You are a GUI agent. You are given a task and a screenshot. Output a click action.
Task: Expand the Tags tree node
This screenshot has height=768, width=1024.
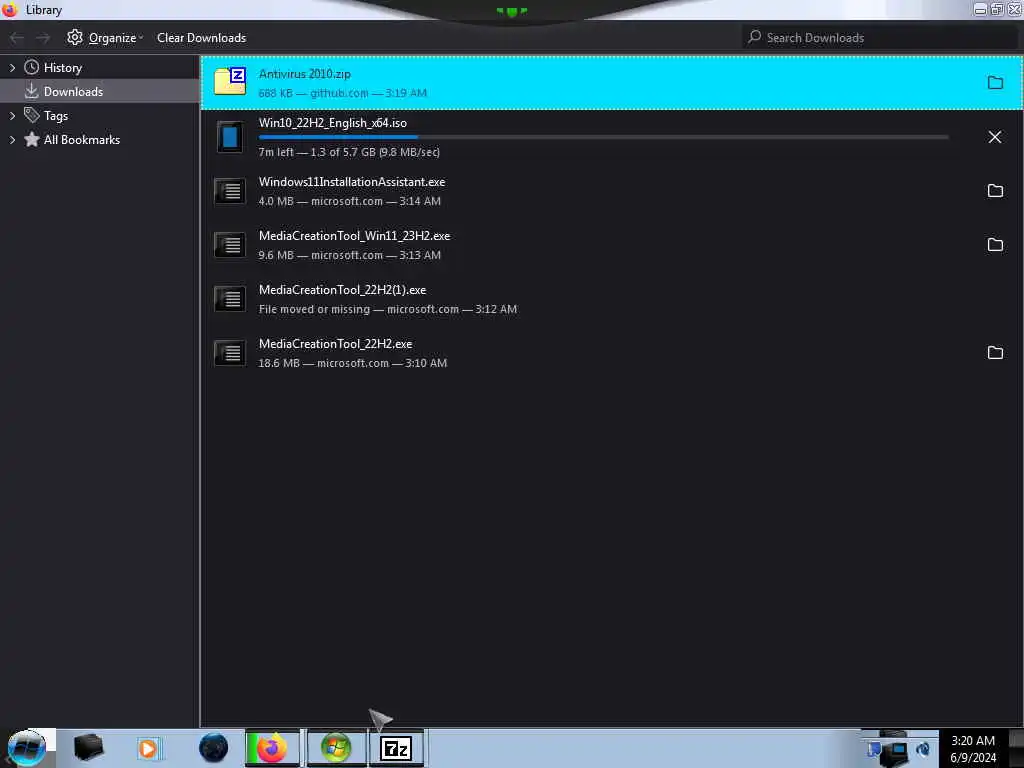(x=12, y=116)
